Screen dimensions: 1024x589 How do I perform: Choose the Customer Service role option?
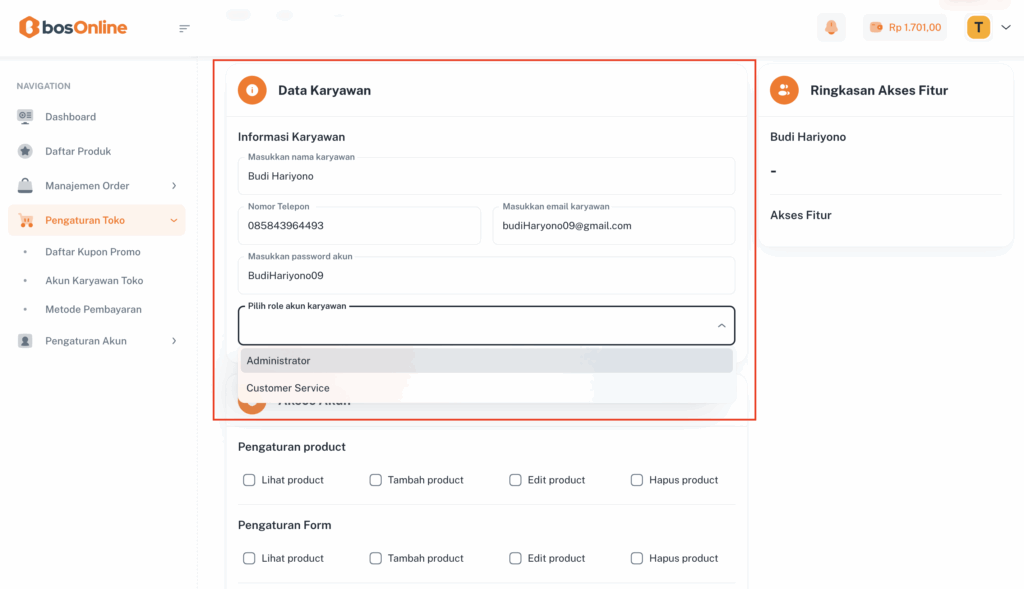(x=486, y=388)
